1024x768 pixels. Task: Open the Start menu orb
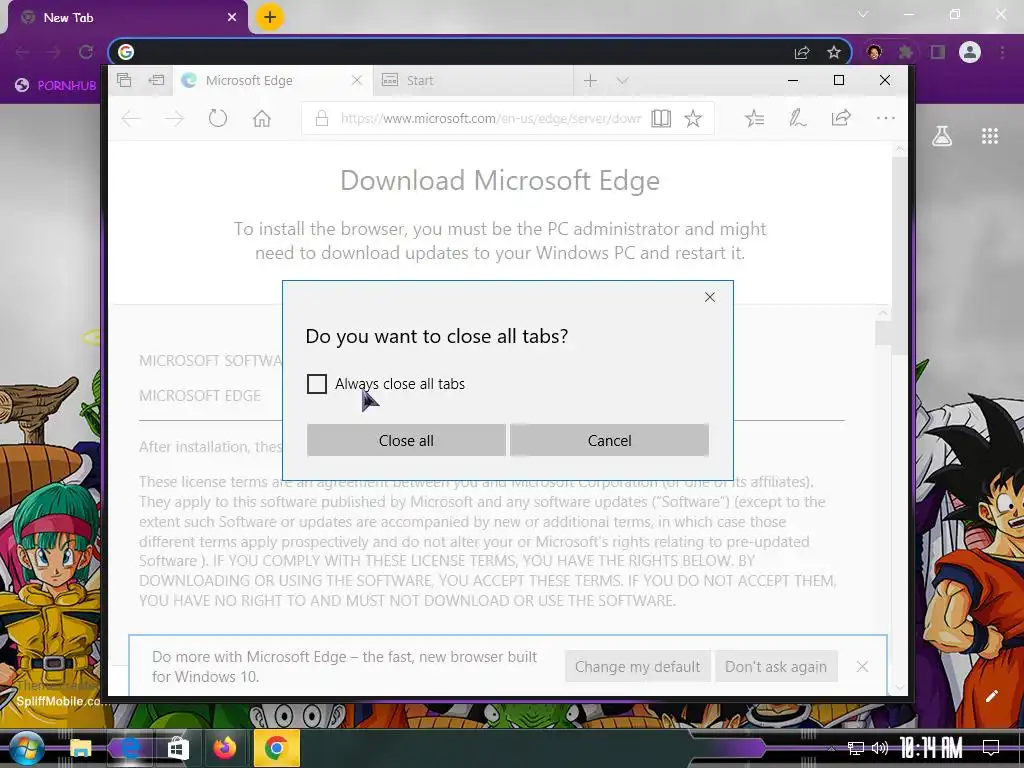(27, 748)
